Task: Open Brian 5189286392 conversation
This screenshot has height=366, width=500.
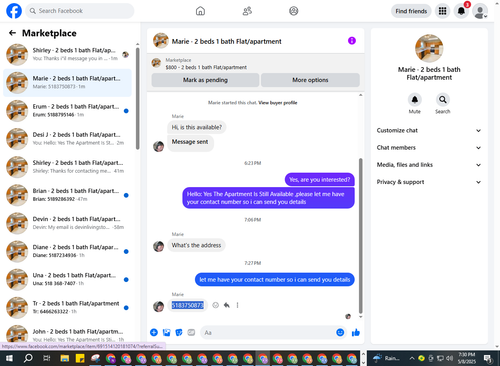Action: pyautogui.click(x=67, y=195)
